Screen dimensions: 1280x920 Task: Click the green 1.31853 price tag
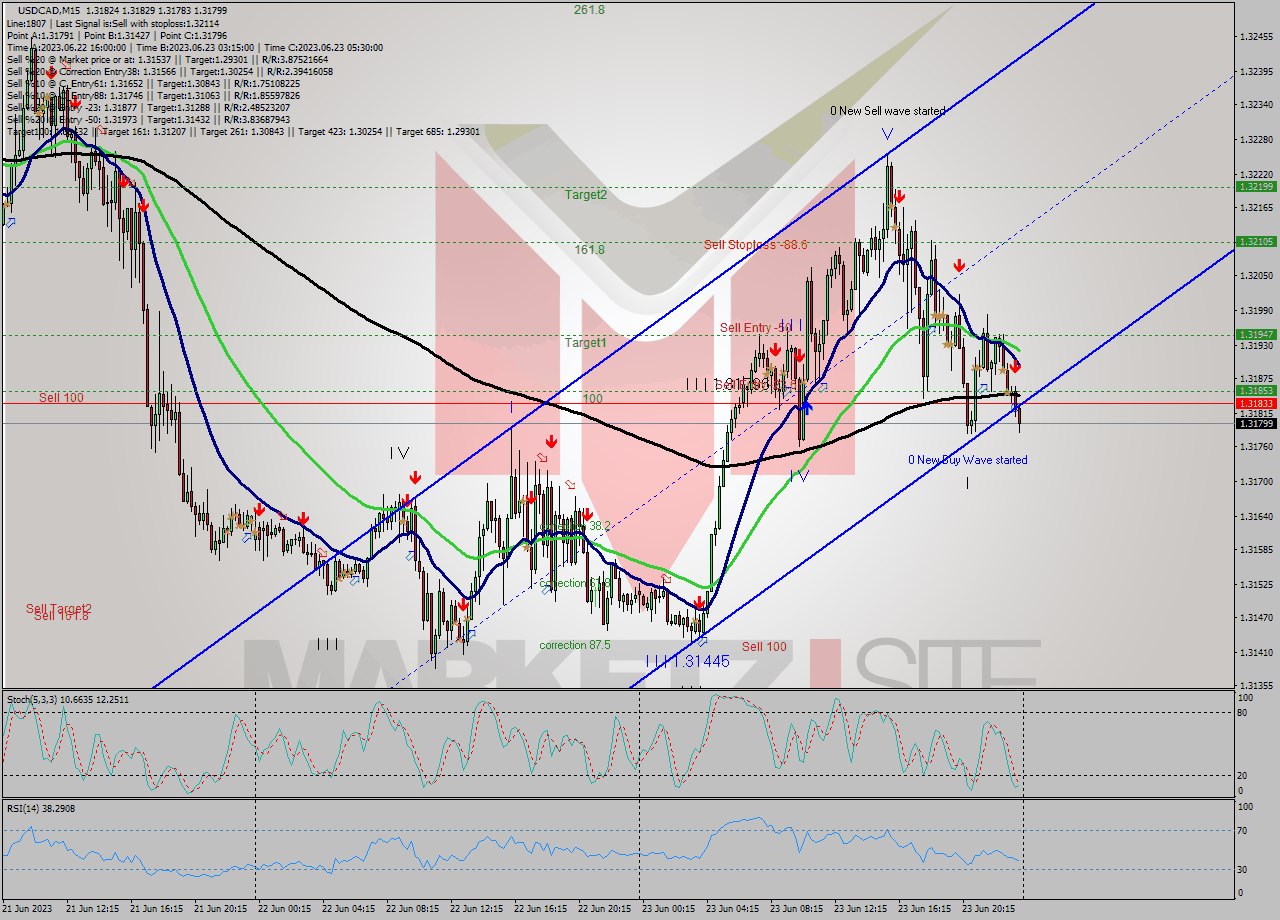coord(1255,390)
